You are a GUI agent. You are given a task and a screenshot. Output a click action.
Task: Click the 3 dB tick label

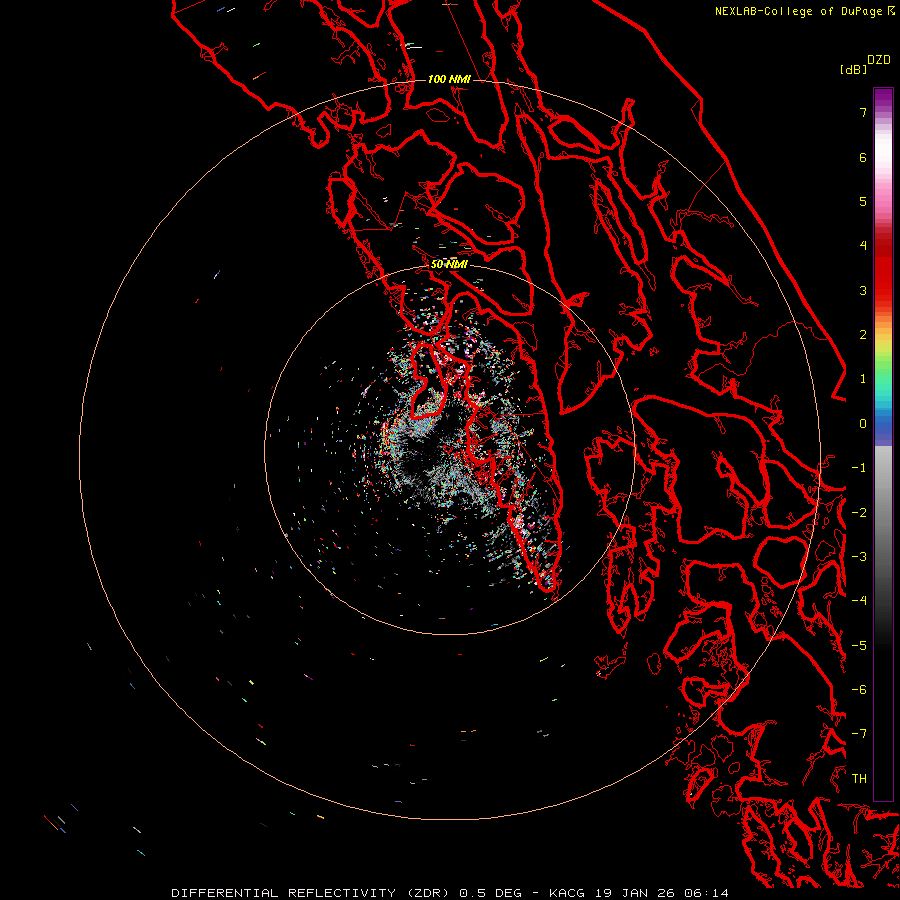pyautogui.click(x=863, y=290)
